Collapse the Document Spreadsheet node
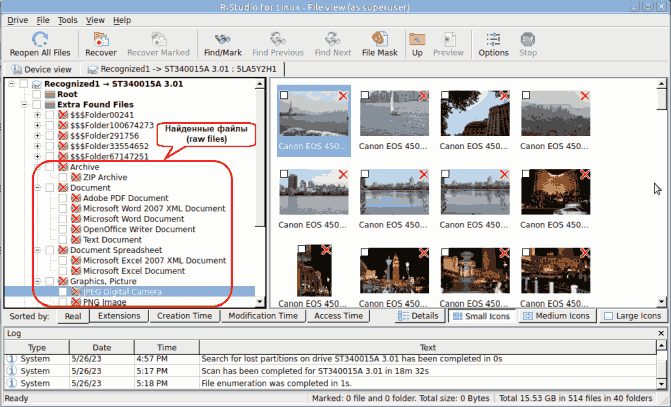Viewport: 671px width, 407px height. coord(38,250)
